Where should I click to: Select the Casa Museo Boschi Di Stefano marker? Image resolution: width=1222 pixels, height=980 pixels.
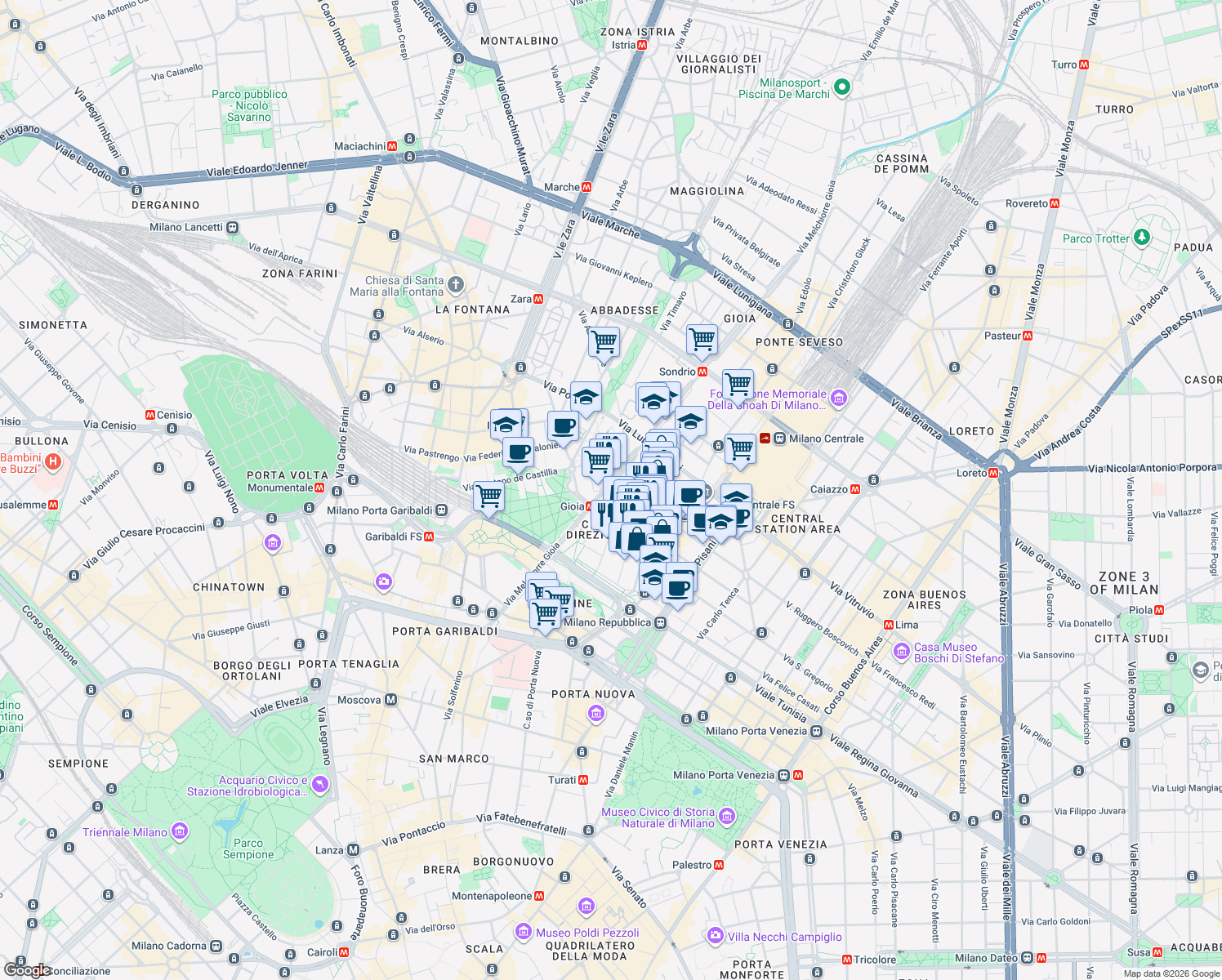point(901,652)
